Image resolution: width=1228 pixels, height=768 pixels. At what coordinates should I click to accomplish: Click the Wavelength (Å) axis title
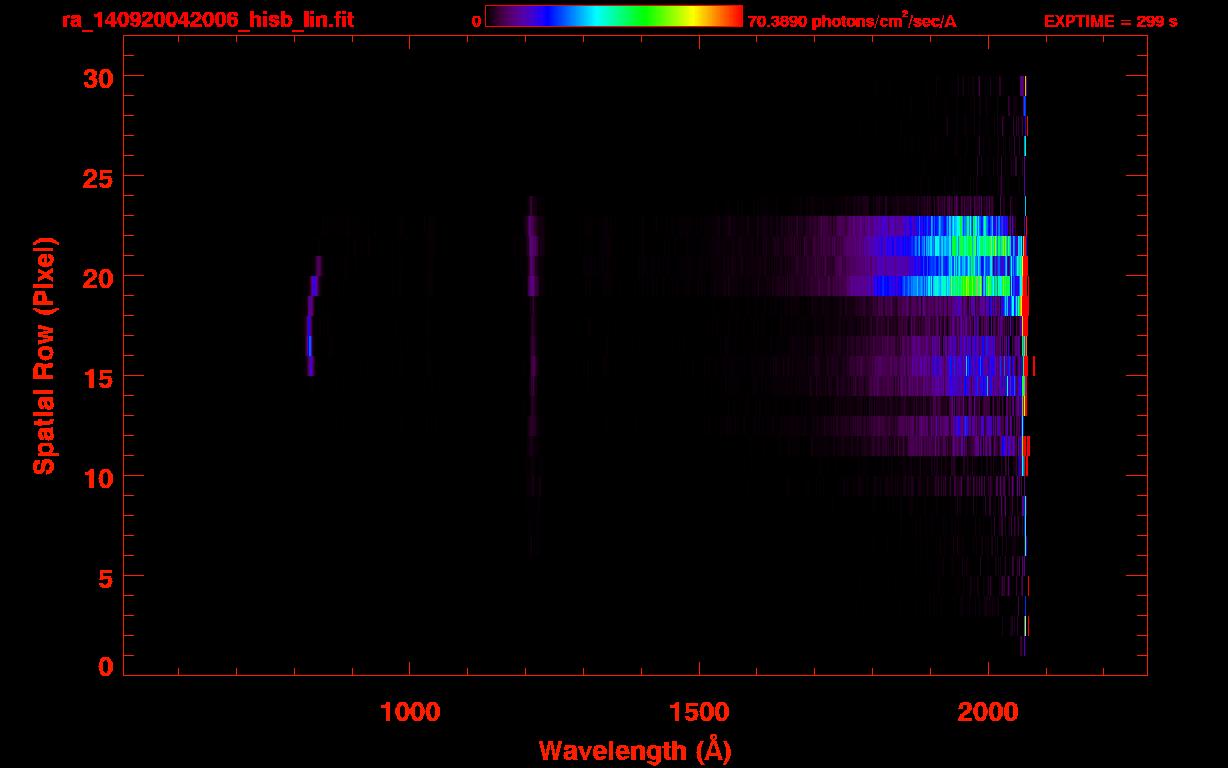pos(635,750)
